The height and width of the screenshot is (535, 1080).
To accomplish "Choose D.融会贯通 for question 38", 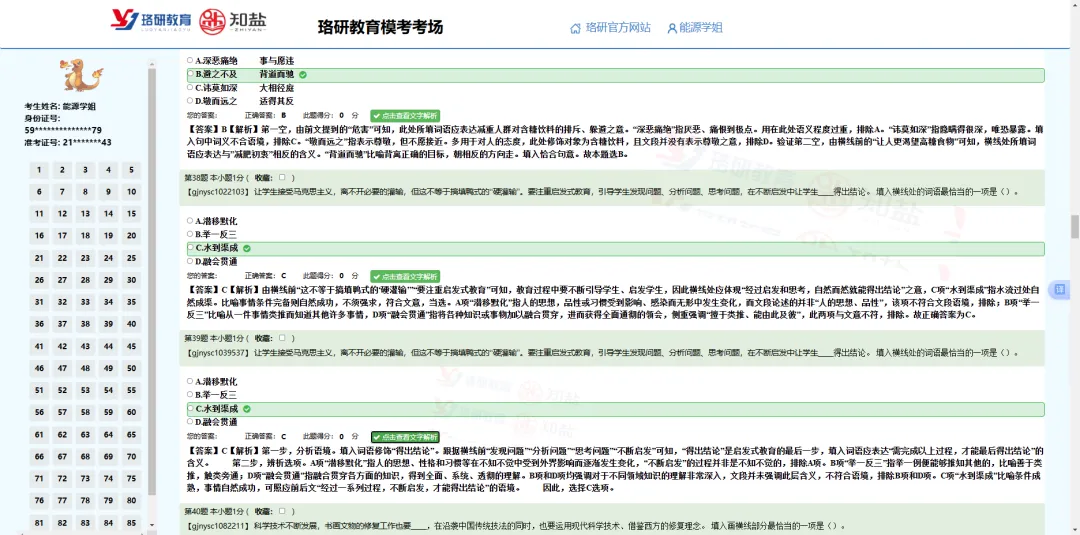I will click(x=191, y=261).
